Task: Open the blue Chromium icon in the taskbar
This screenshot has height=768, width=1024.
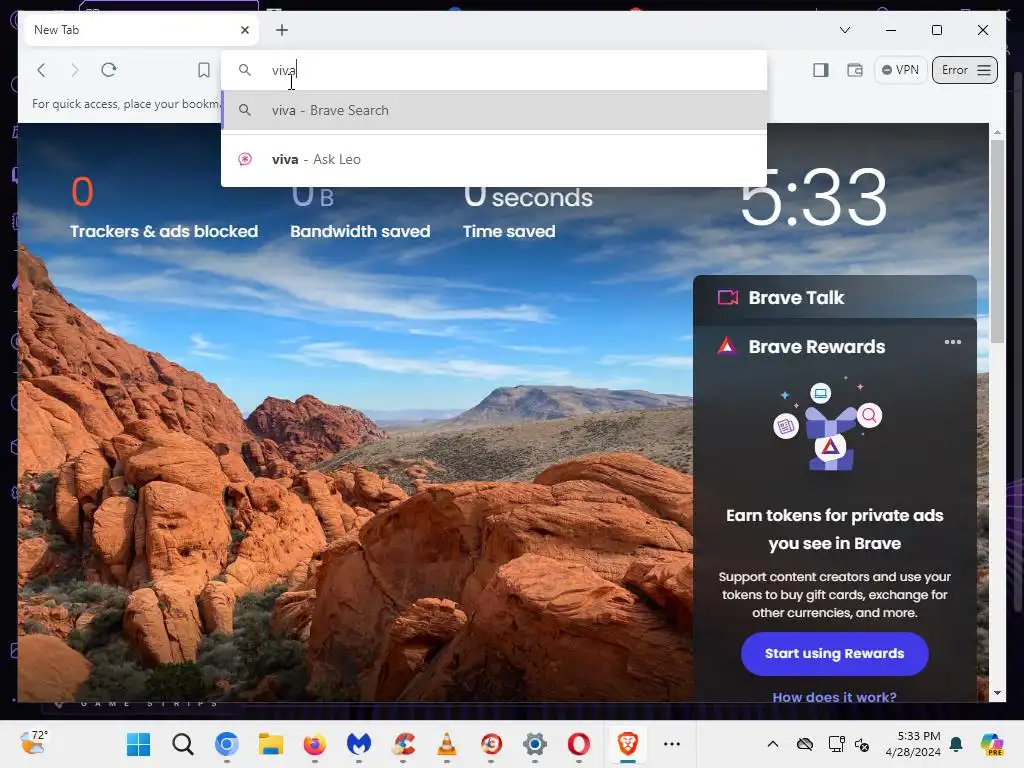Action: pyautogui.click(x=227, y=744)
